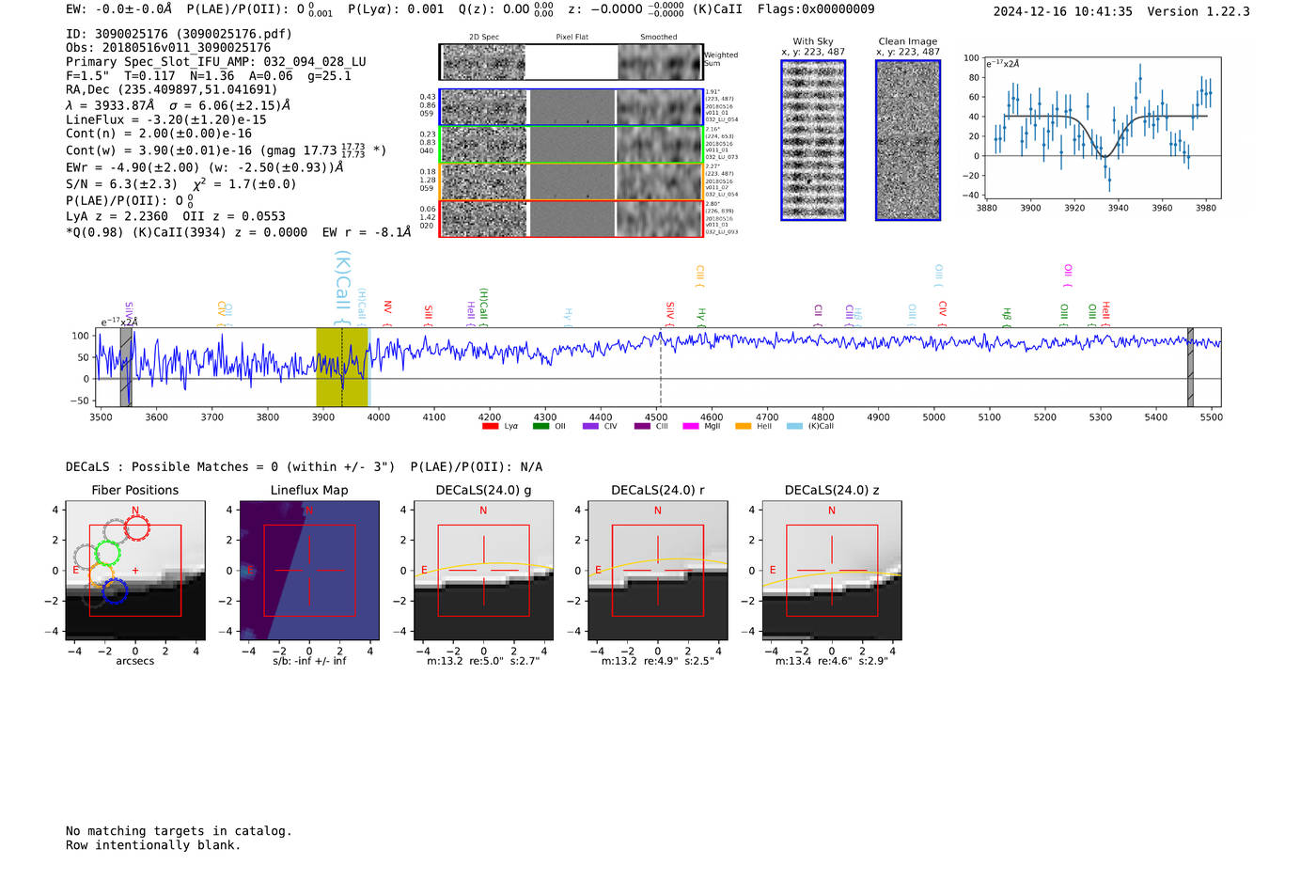
Task: Select the orange-bordered 2D spectrum fiber row
Action: (572, 181)
